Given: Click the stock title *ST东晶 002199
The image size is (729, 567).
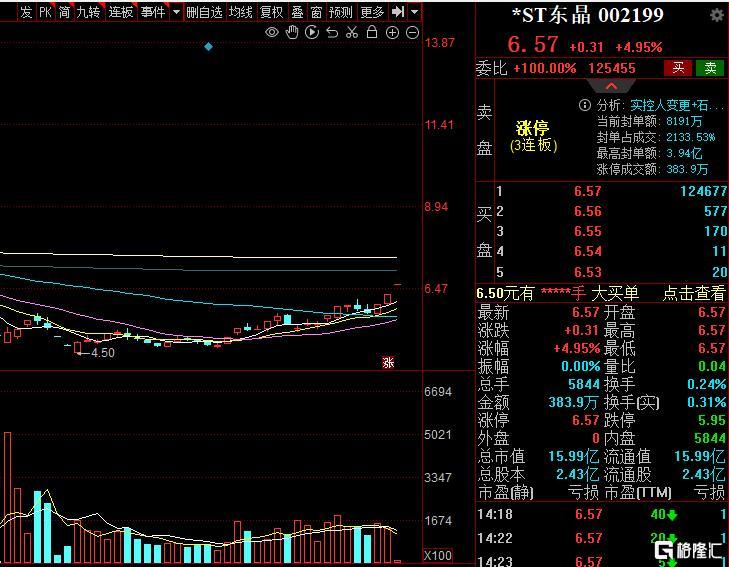Looking at the screenshot, I should (x=588, y=15).
